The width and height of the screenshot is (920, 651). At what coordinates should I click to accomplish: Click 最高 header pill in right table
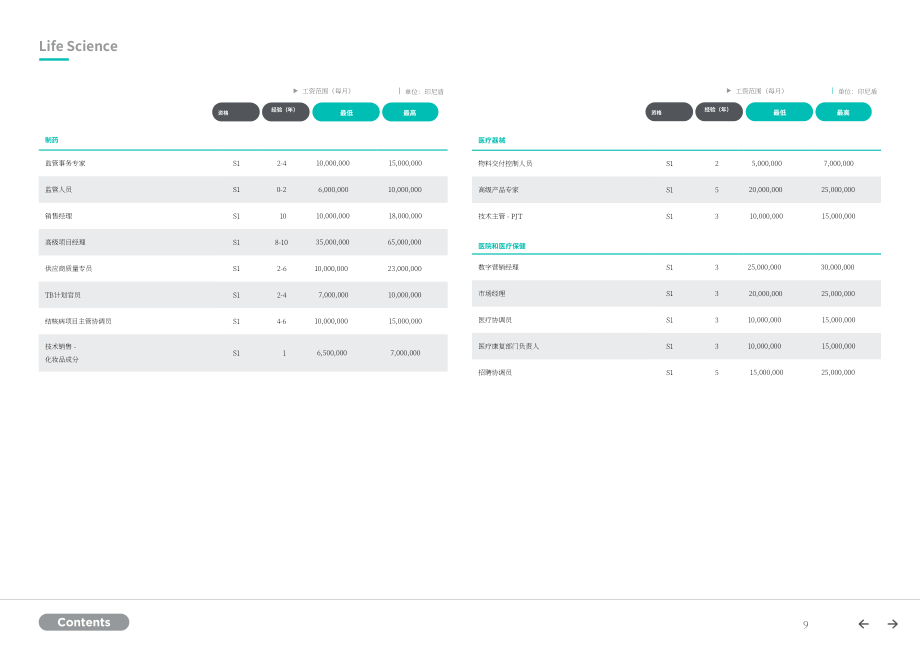843,112
